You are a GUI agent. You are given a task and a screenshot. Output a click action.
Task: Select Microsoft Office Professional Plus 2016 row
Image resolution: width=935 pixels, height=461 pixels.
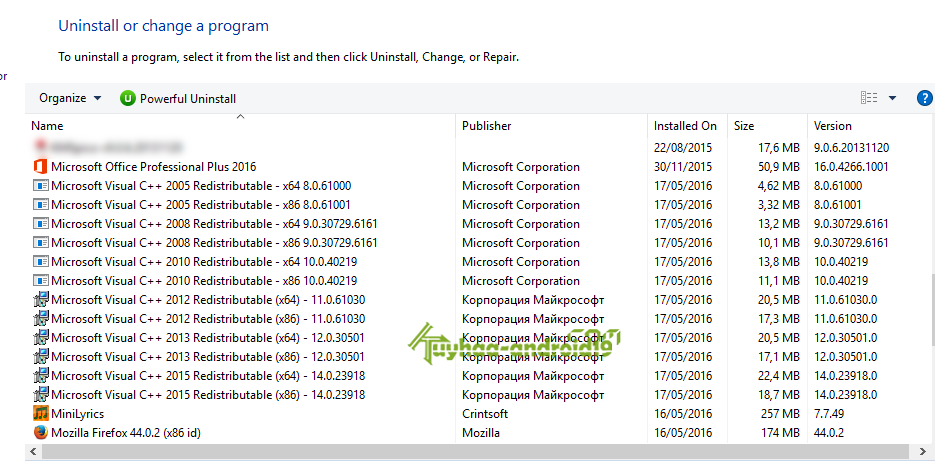[x=480, y=167]
